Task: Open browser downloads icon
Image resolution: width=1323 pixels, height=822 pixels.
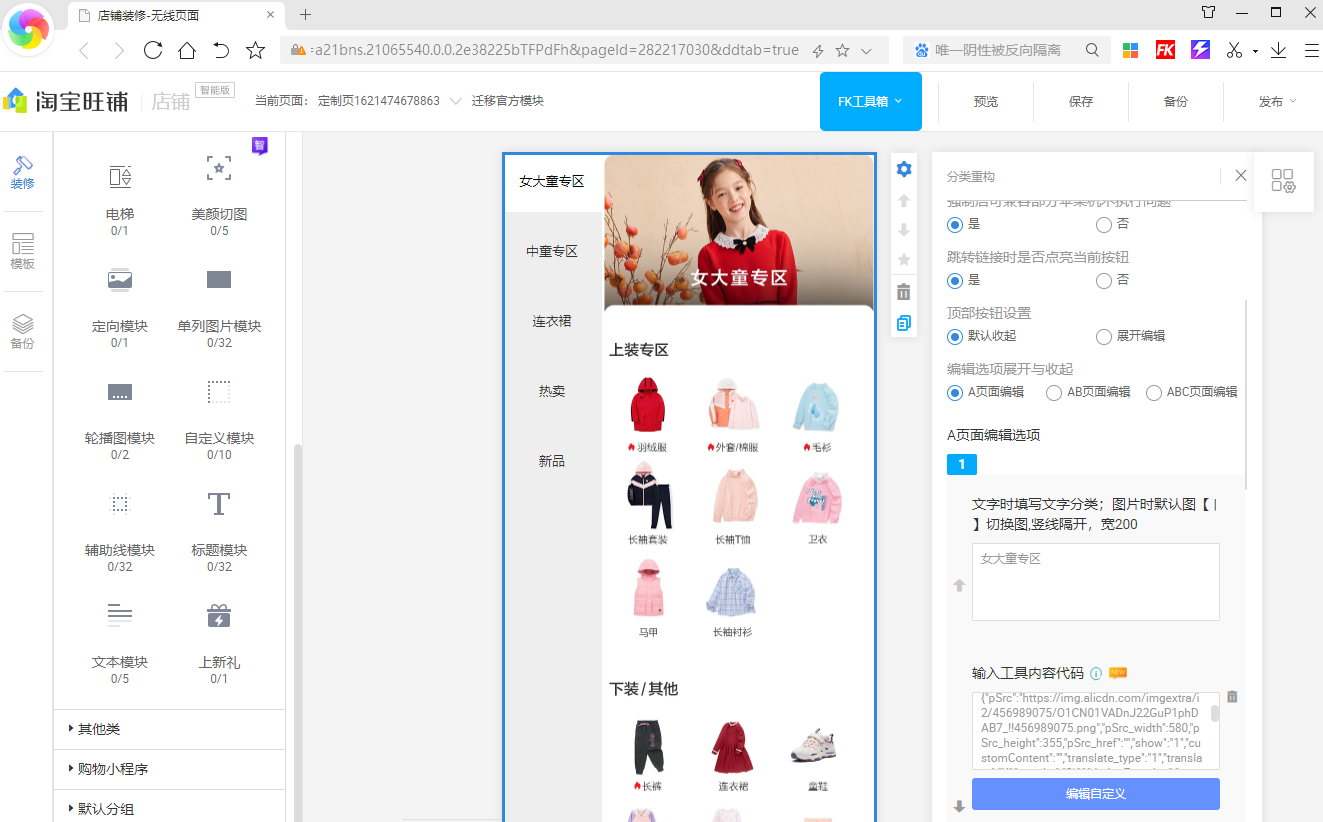Action: (x=1278, y=50)
